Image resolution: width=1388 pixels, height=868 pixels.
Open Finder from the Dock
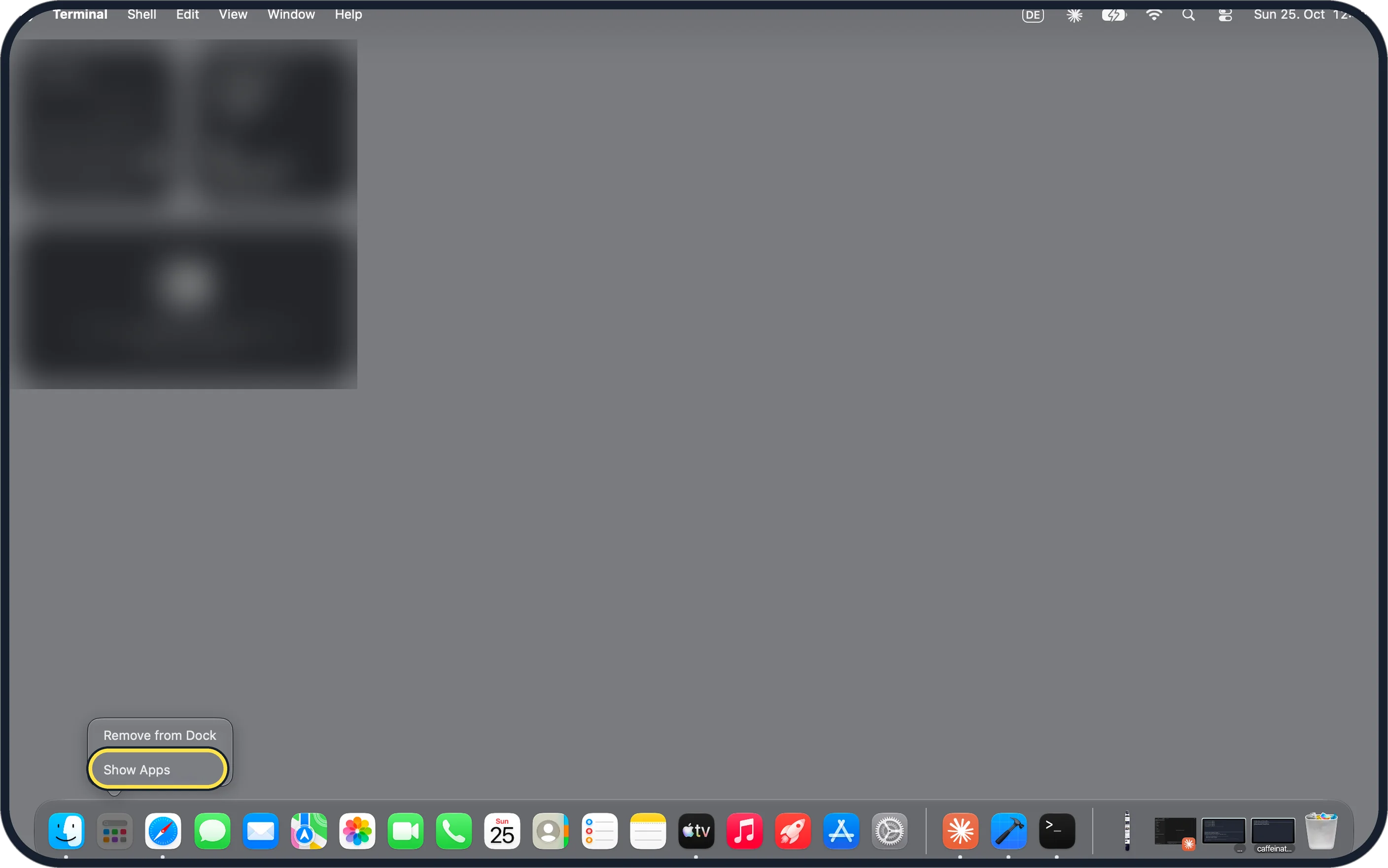pyautogui.click(x=67, y=831)
